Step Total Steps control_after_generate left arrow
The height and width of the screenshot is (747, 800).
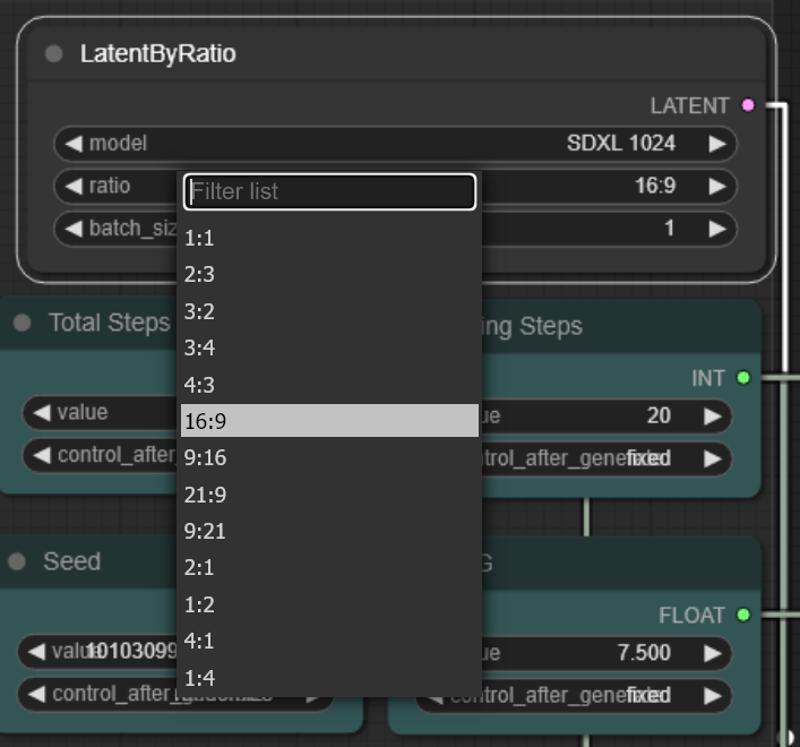pyautogui.click(x=42, y=455)
